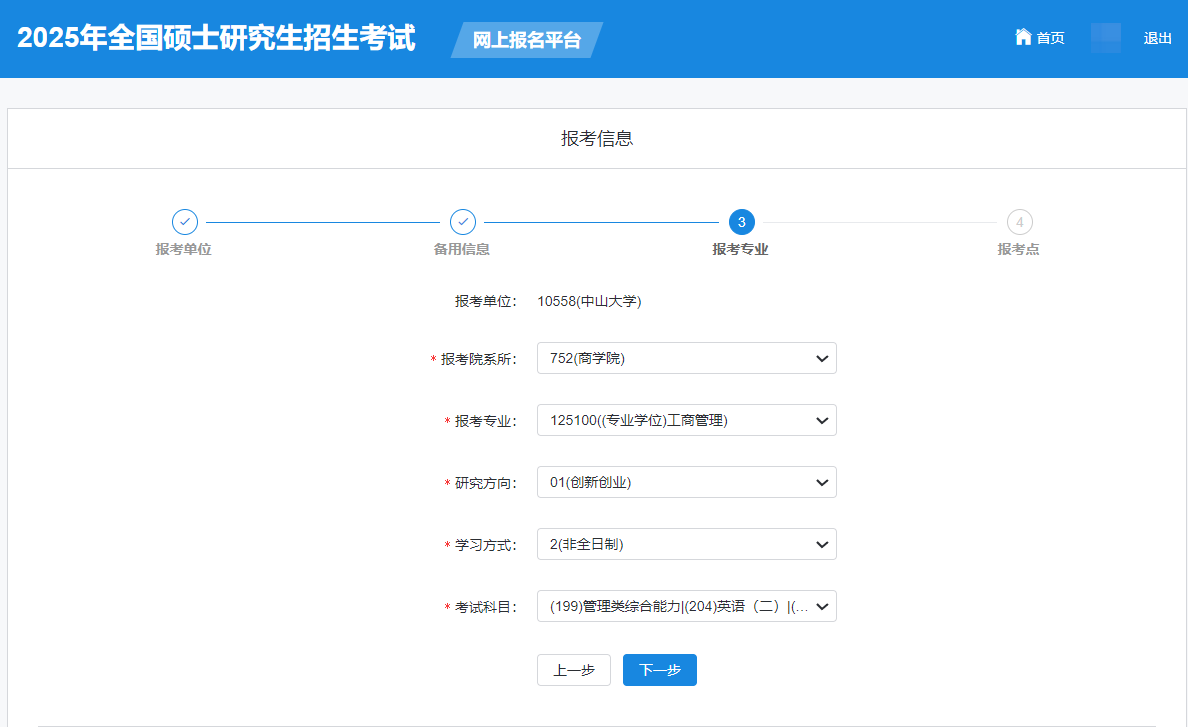1188x727 pixels.
Task: Click the step 3 circle for 报考专业
Action: click(x=741, y=222)
